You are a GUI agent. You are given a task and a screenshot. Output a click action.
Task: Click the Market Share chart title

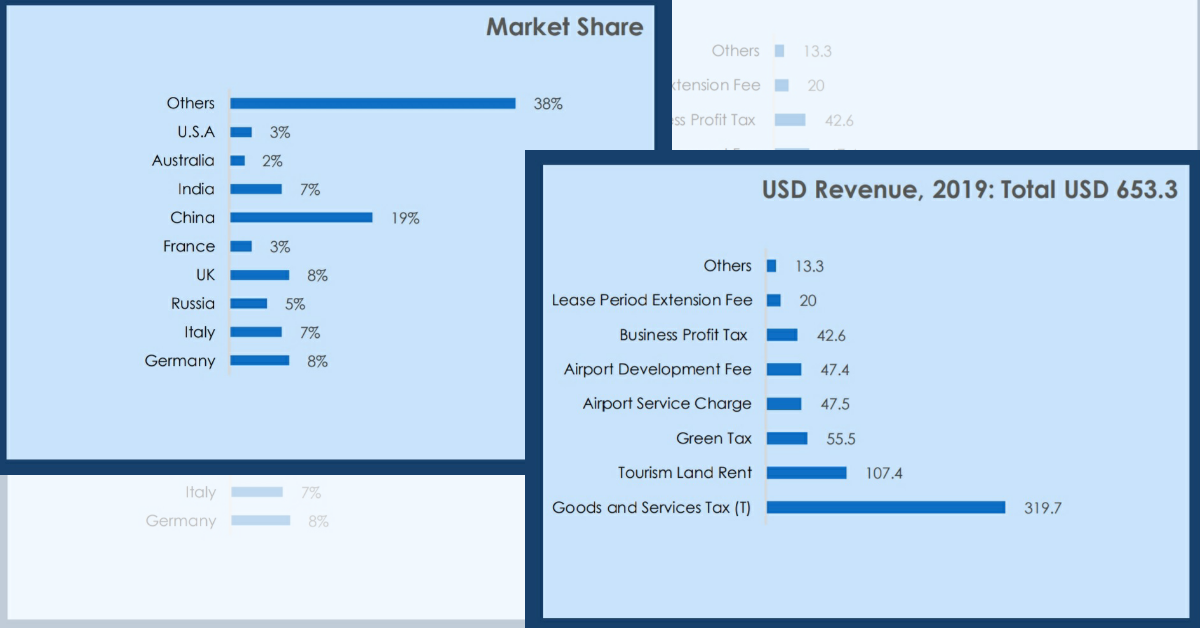point(564,27)
